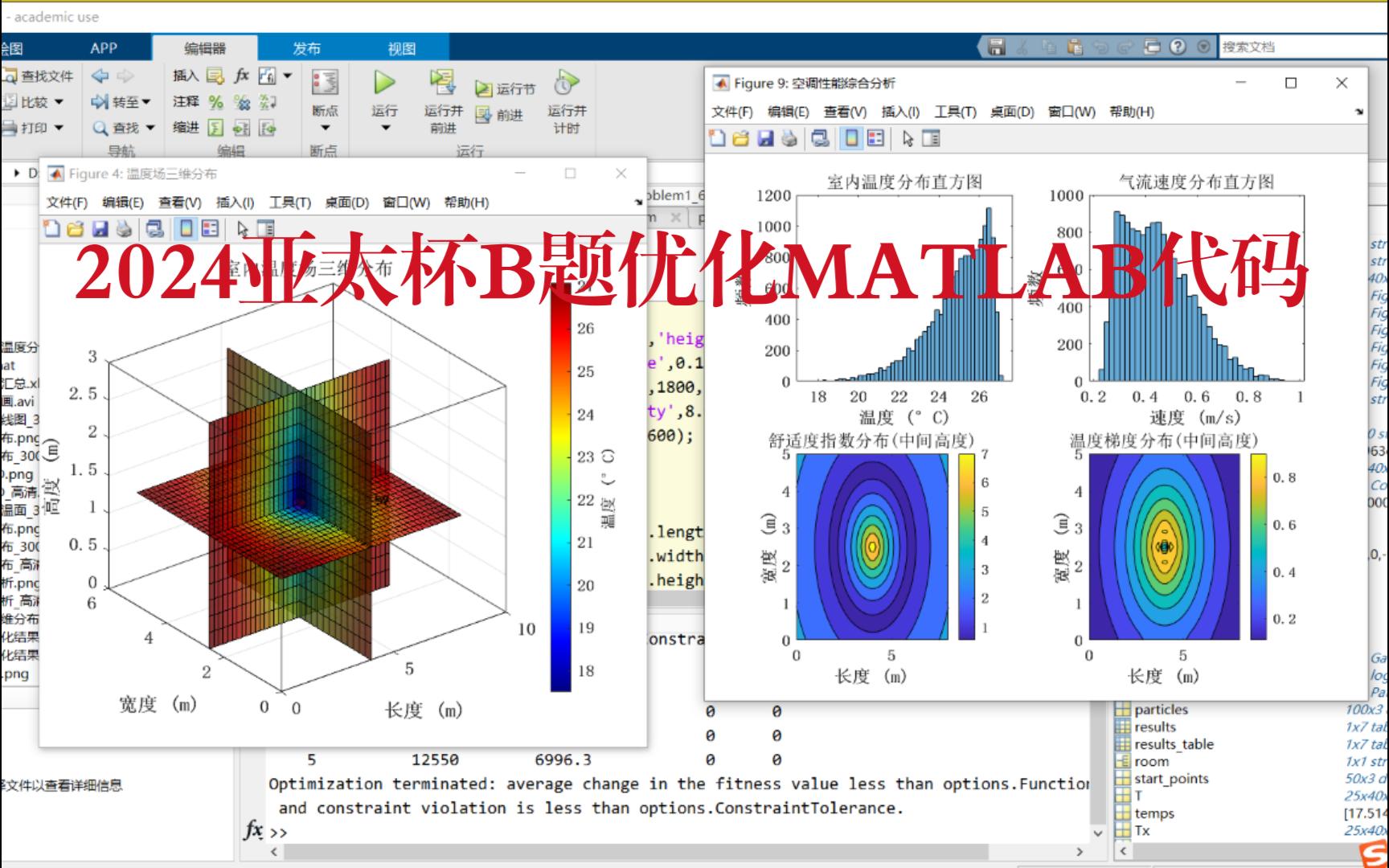
Task: Click the green Run (运行) button
Action: point(385,83)
